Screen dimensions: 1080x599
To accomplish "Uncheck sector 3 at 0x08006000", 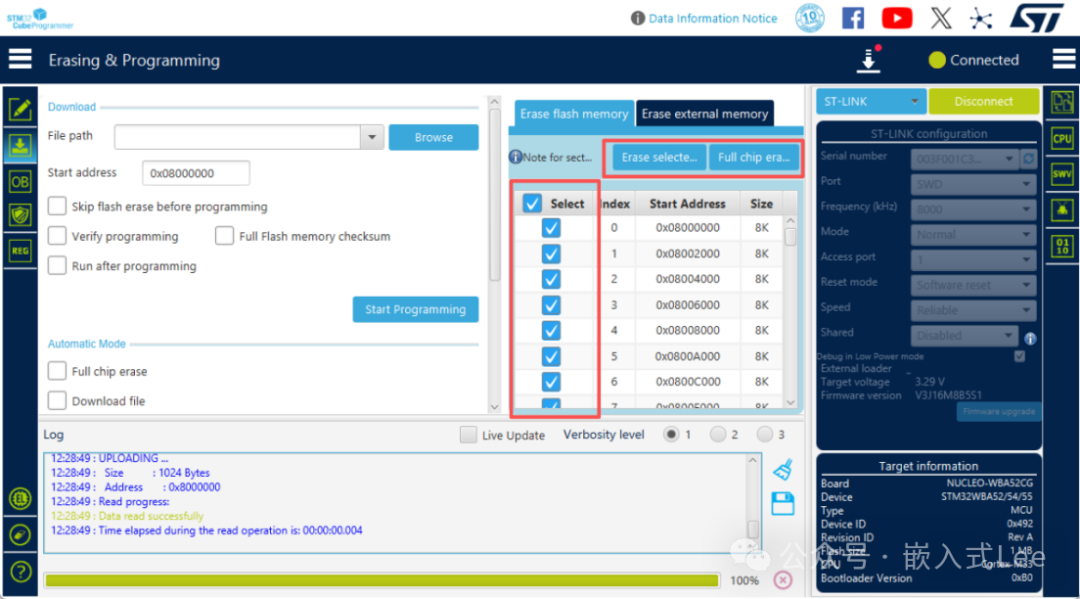I will tap(551, 305).
